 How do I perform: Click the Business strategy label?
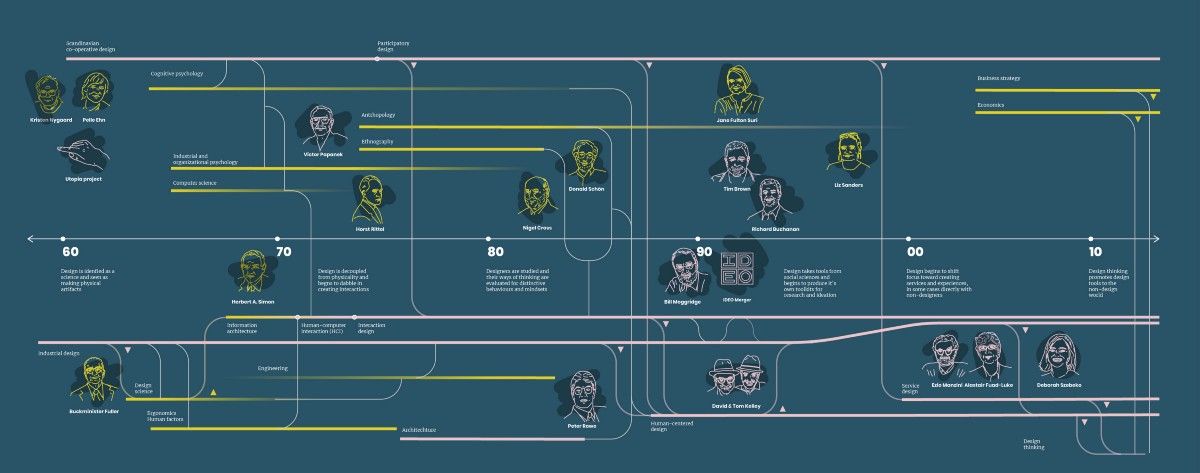998,77
